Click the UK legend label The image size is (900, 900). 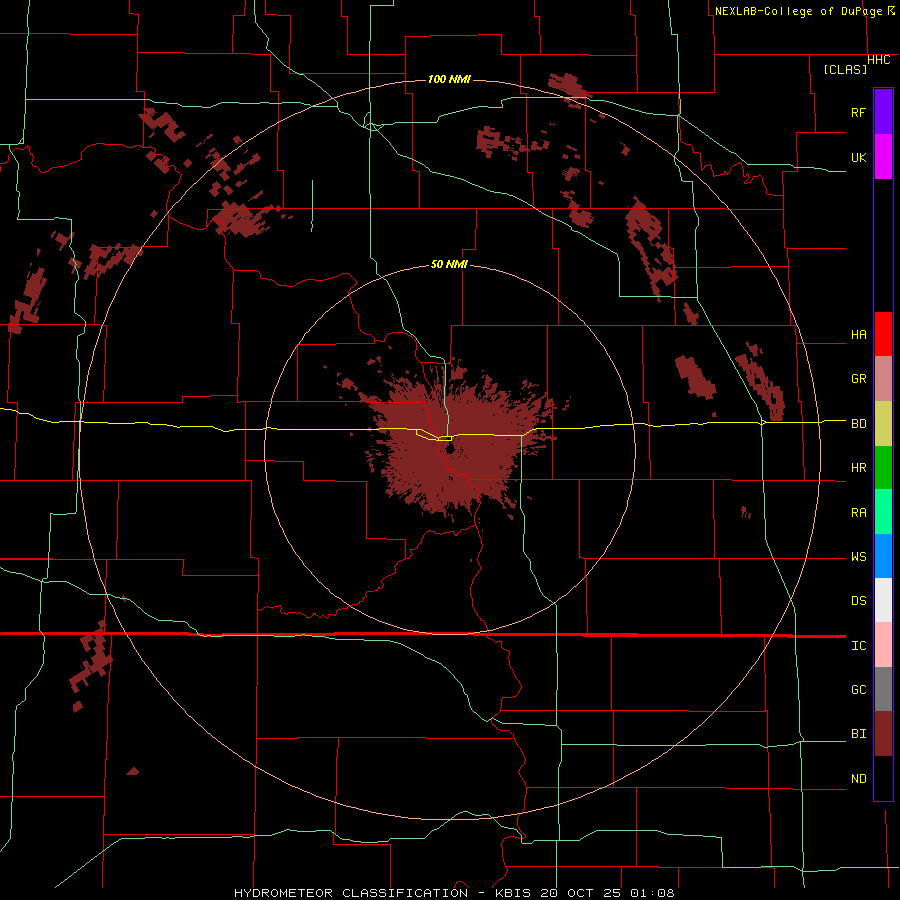pyautogui.click(x=858, y=157)
